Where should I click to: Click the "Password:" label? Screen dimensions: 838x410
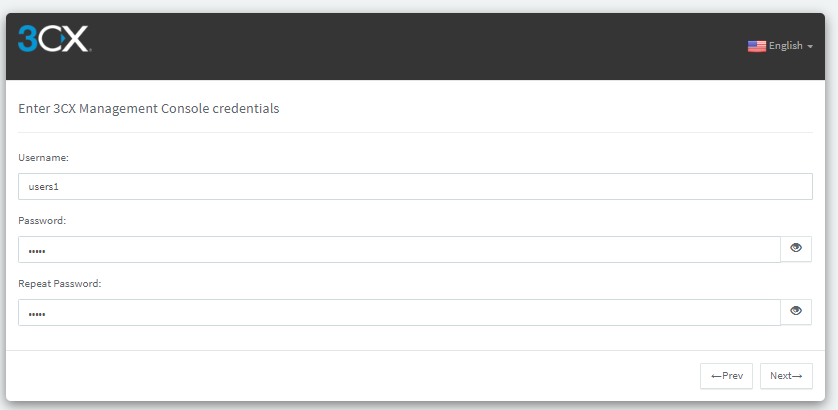[42, 220]
